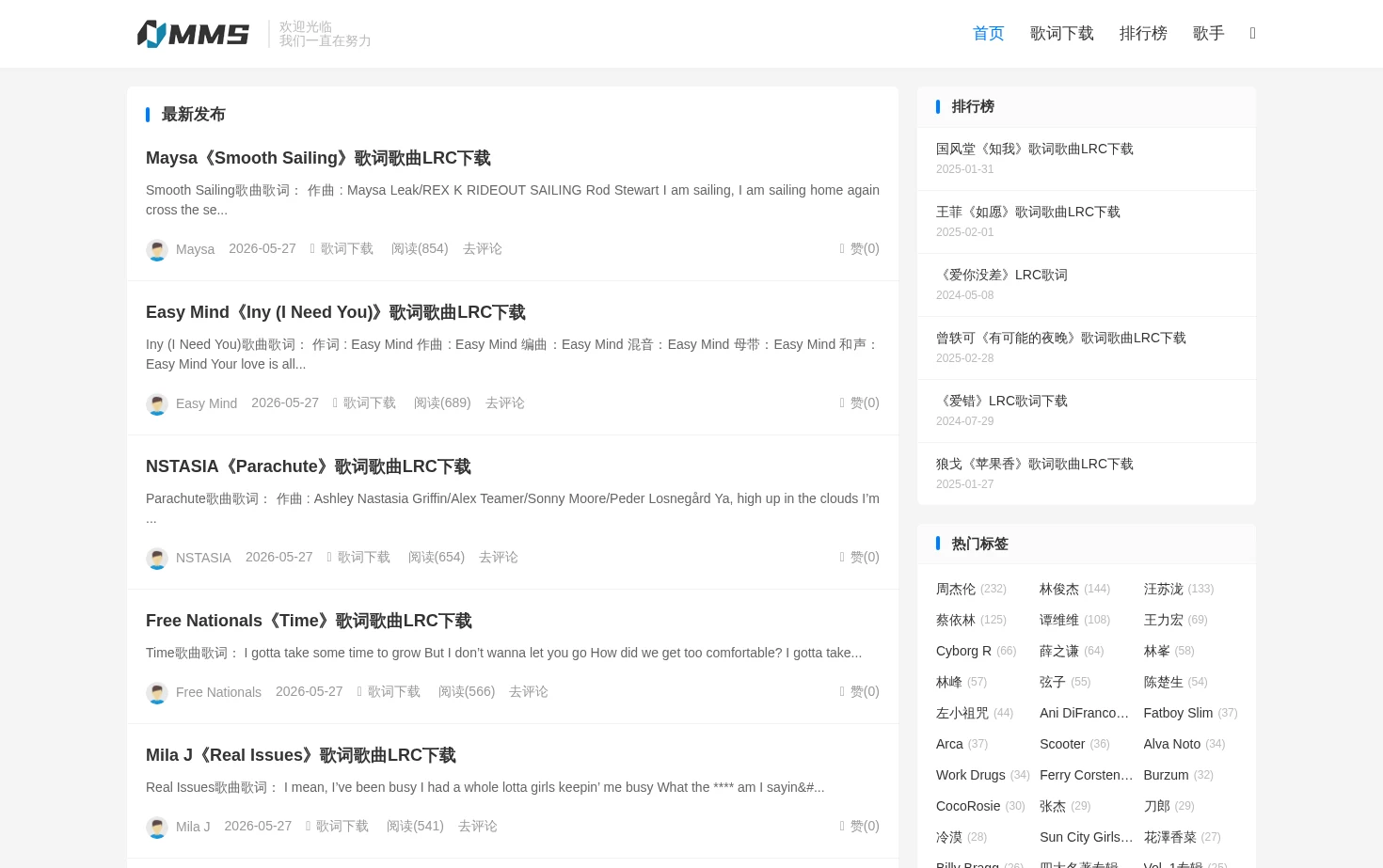Select the 林俊杰 tag
This screenshot has width=1383, height=868.
[x=1059, y=589]
